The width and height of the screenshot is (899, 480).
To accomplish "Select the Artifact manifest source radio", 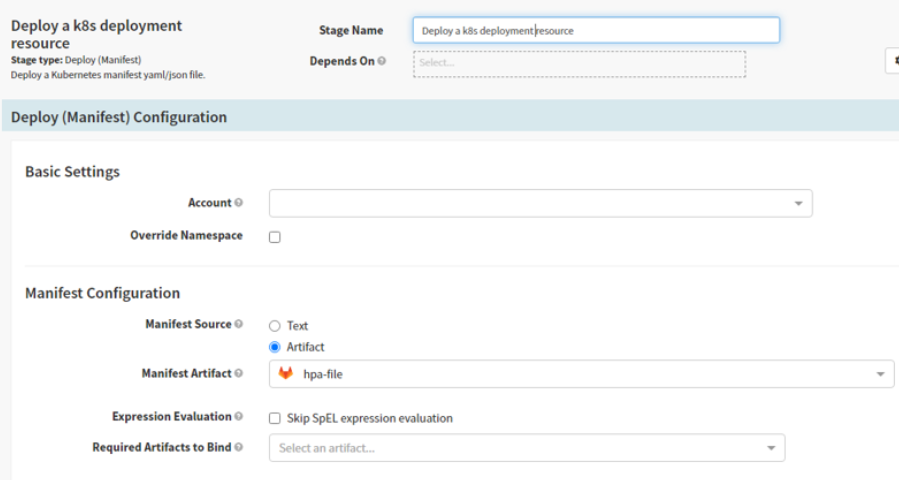I will [x=275, y=347].
